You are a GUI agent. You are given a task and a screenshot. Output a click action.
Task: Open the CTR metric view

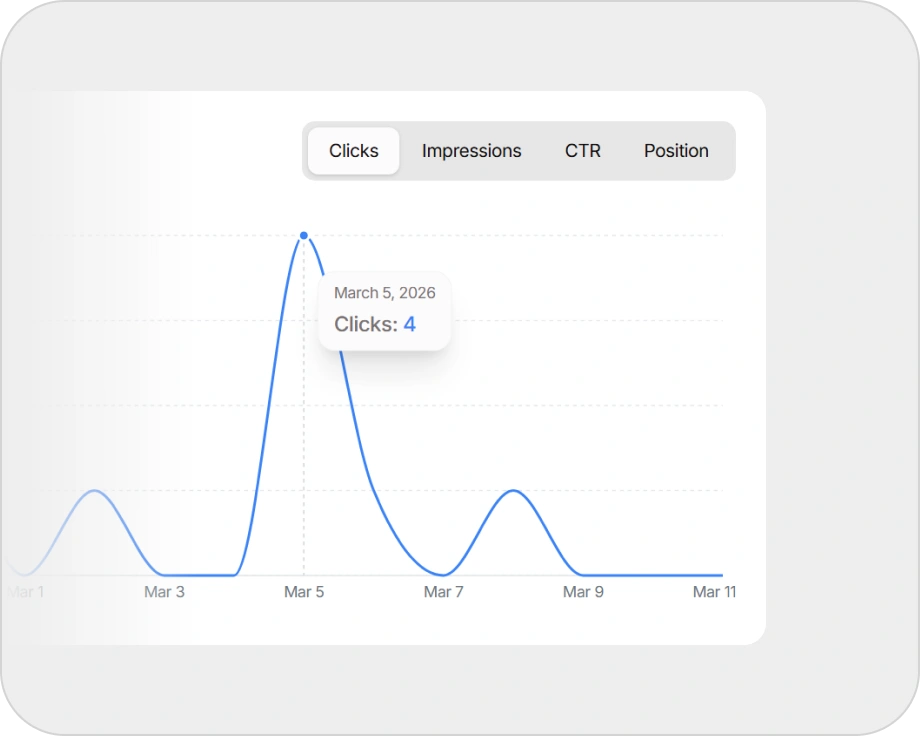click(x=583, y=151)
